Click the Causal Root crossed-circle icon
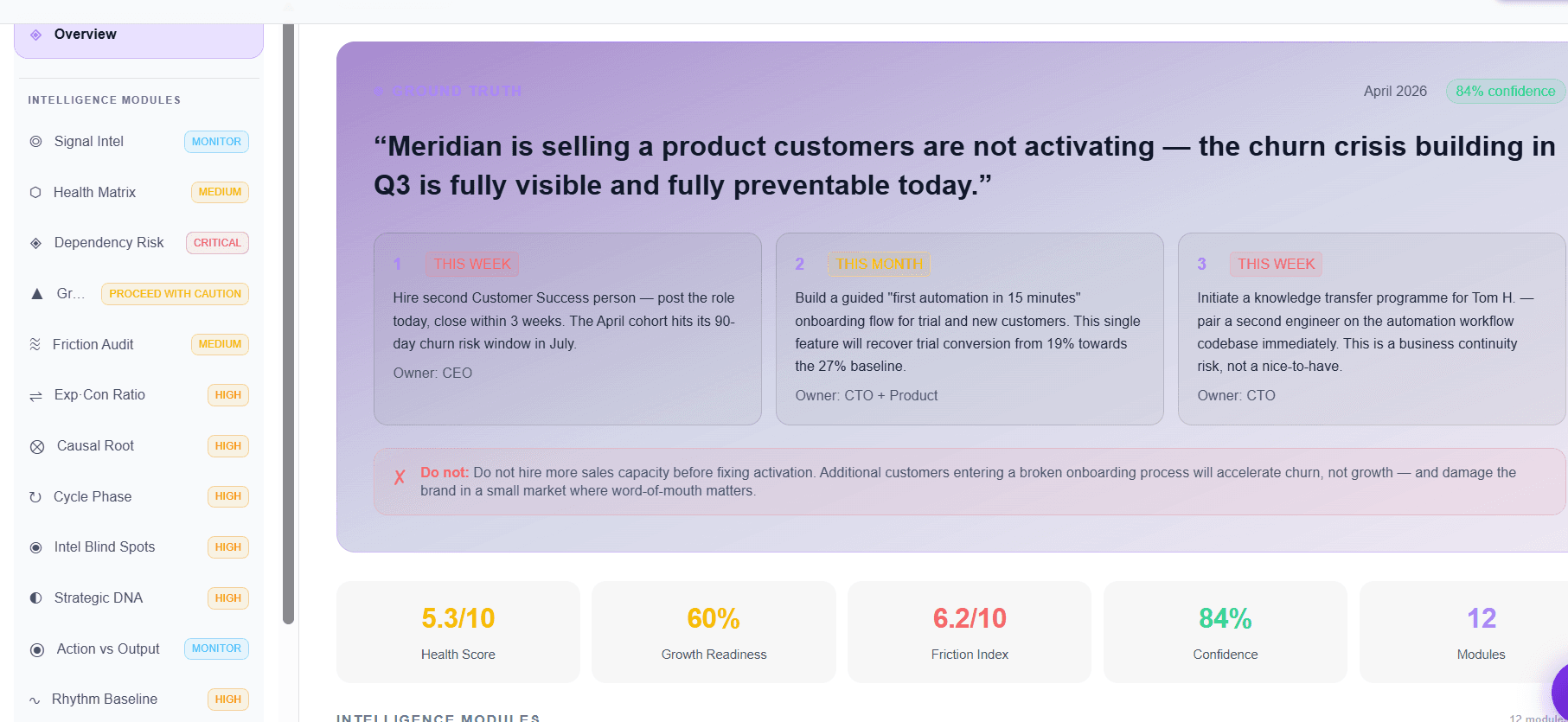Screen dimensions: 1568x722 click(x=37, y=446)
